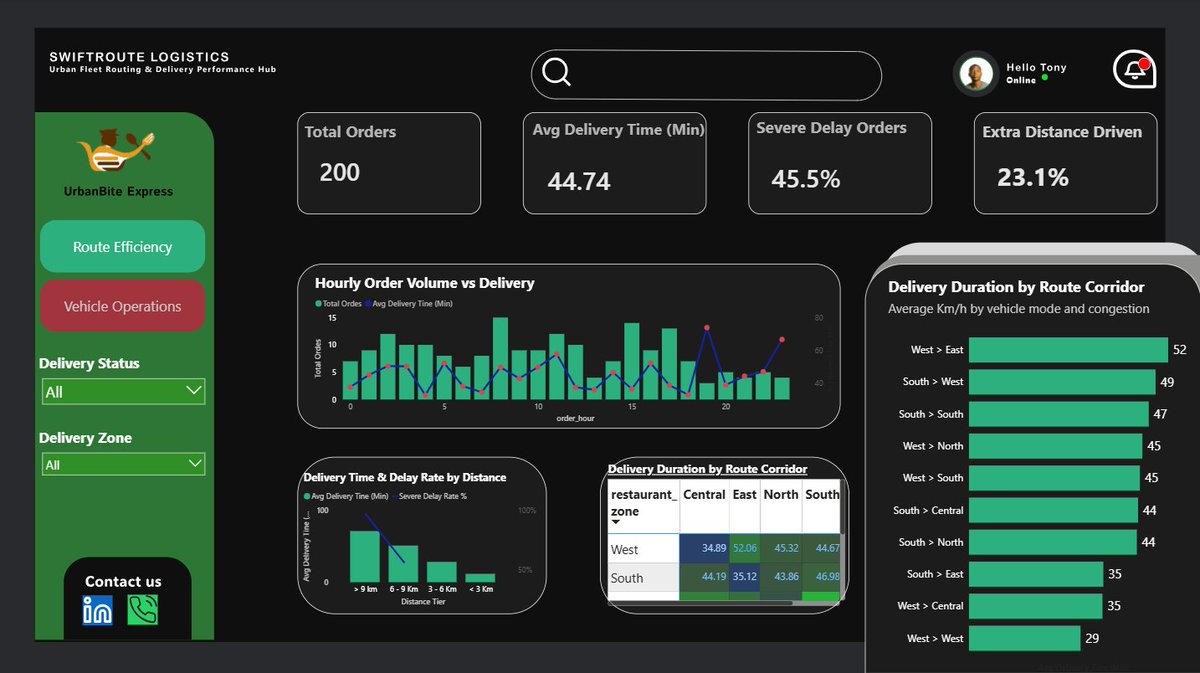Click the South > Central bar

pos(1053,510)
